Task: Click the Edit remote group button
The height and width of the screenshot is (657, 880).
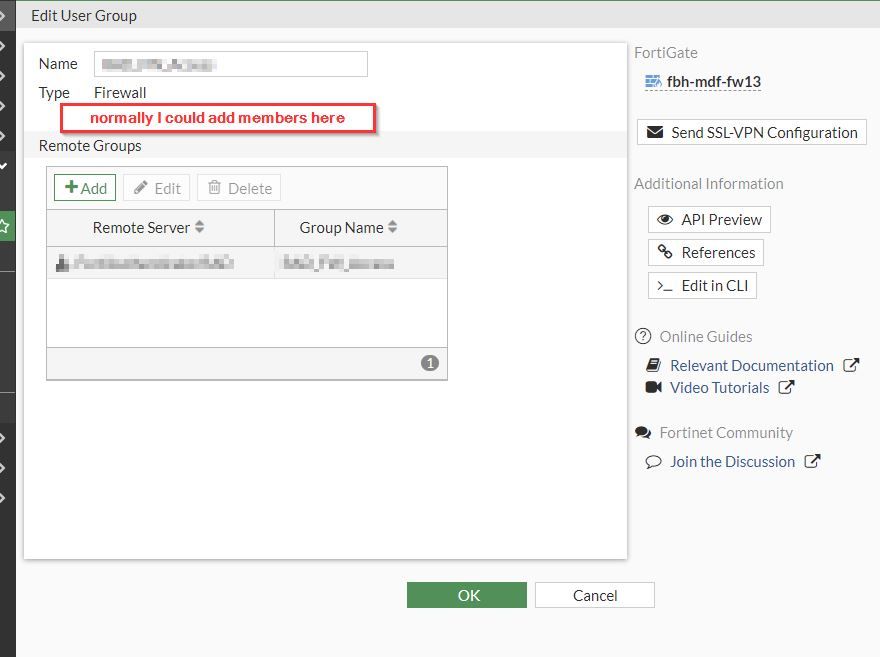Action: click(157, 188)
